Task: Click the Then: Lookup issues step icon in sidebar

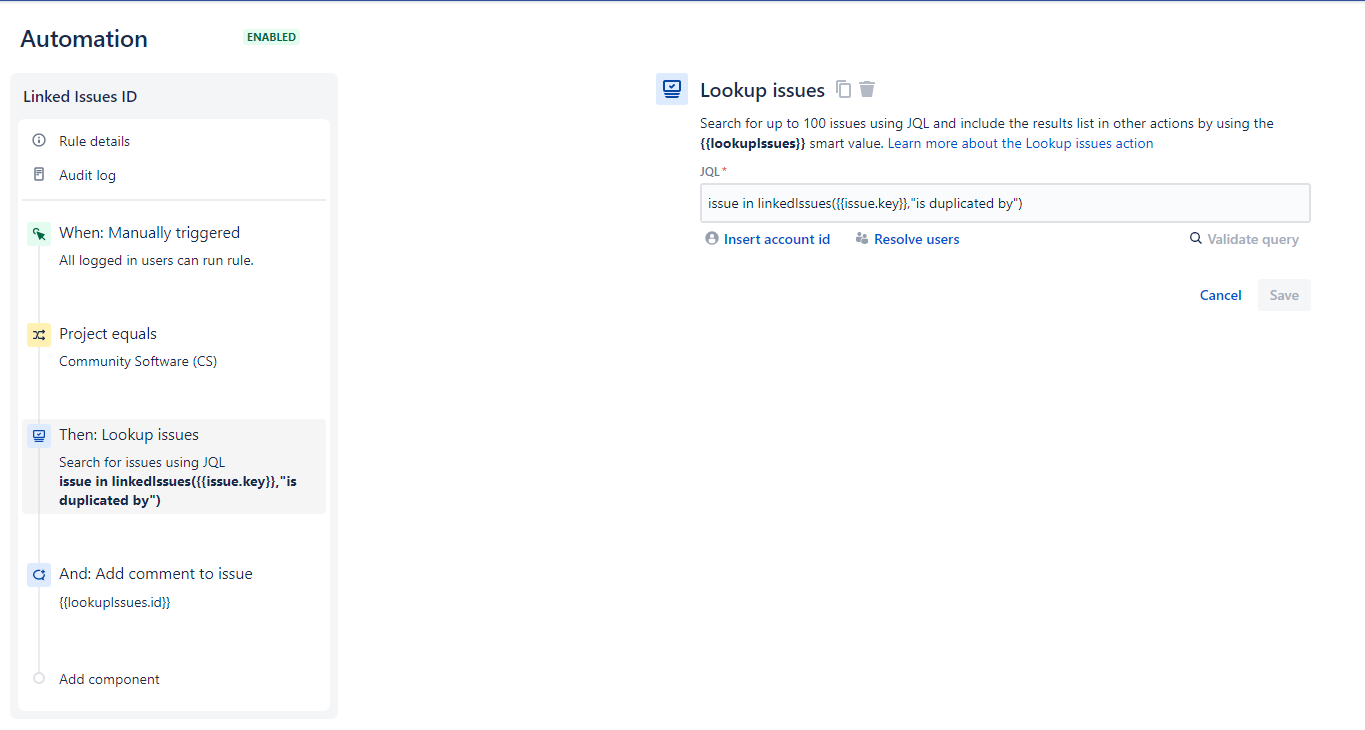Action: (x=38, y=435)
